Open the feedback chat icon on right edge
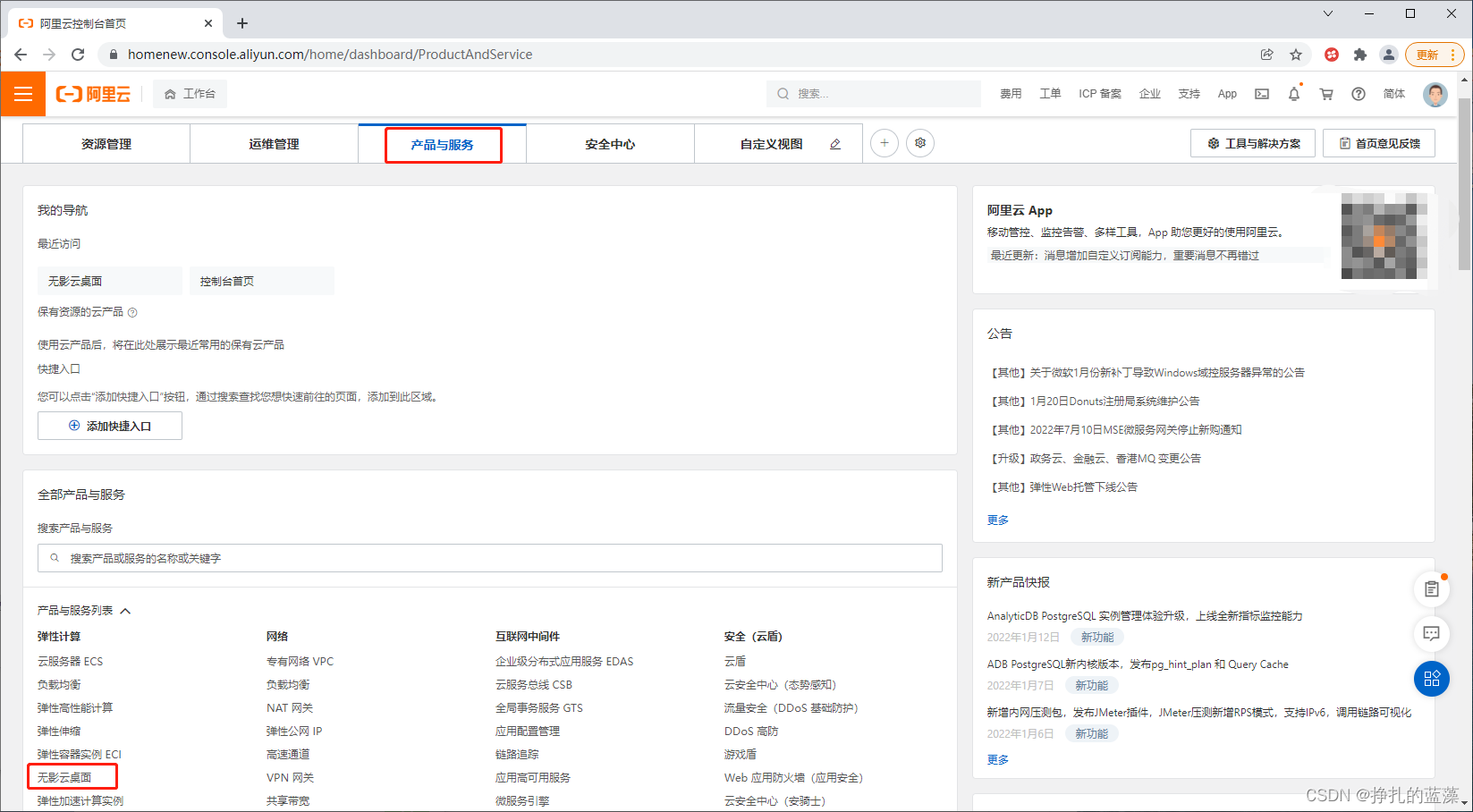Image resolution: width=1473 pixels, height=812 pixels. [1431, 634]
